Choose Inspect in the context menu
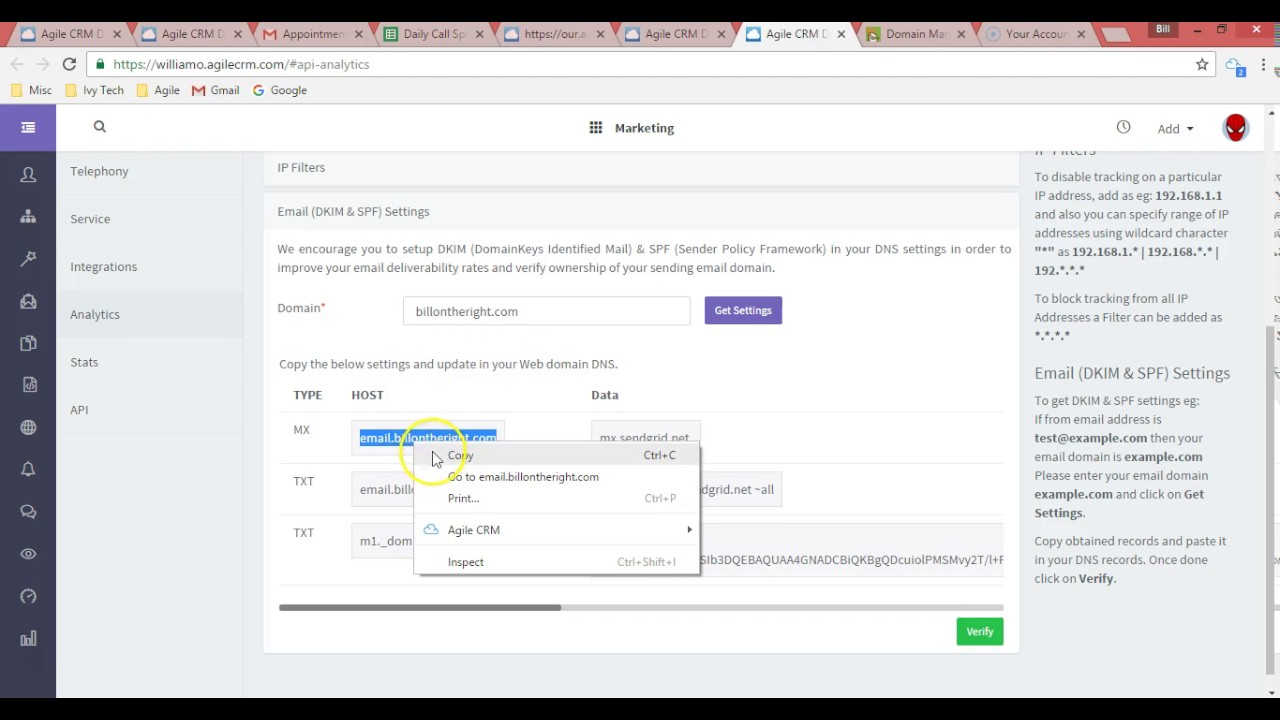 point(557,562)
